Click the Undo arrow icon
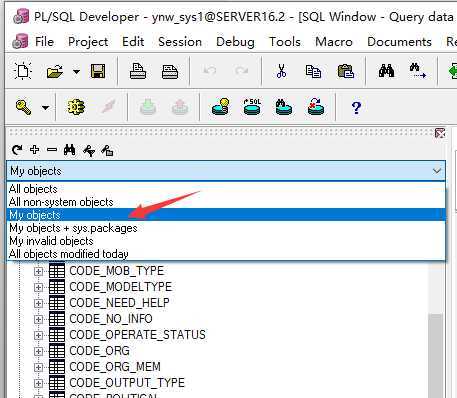The height and width of the screenshot is (398, 457). [x=210, y=71]
